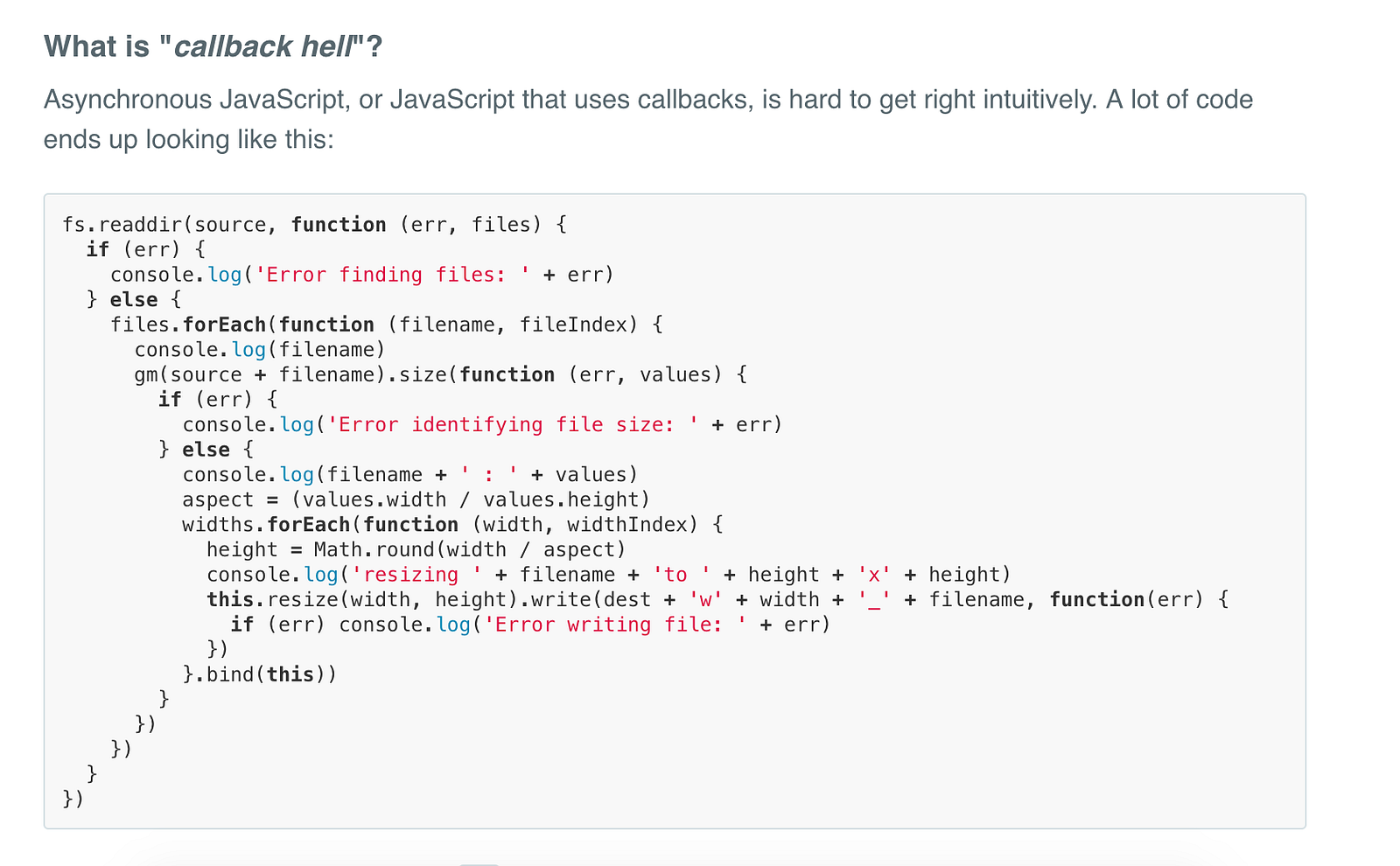Click the console.log(filename) line
1400x866 pixels.
point(260,350)
